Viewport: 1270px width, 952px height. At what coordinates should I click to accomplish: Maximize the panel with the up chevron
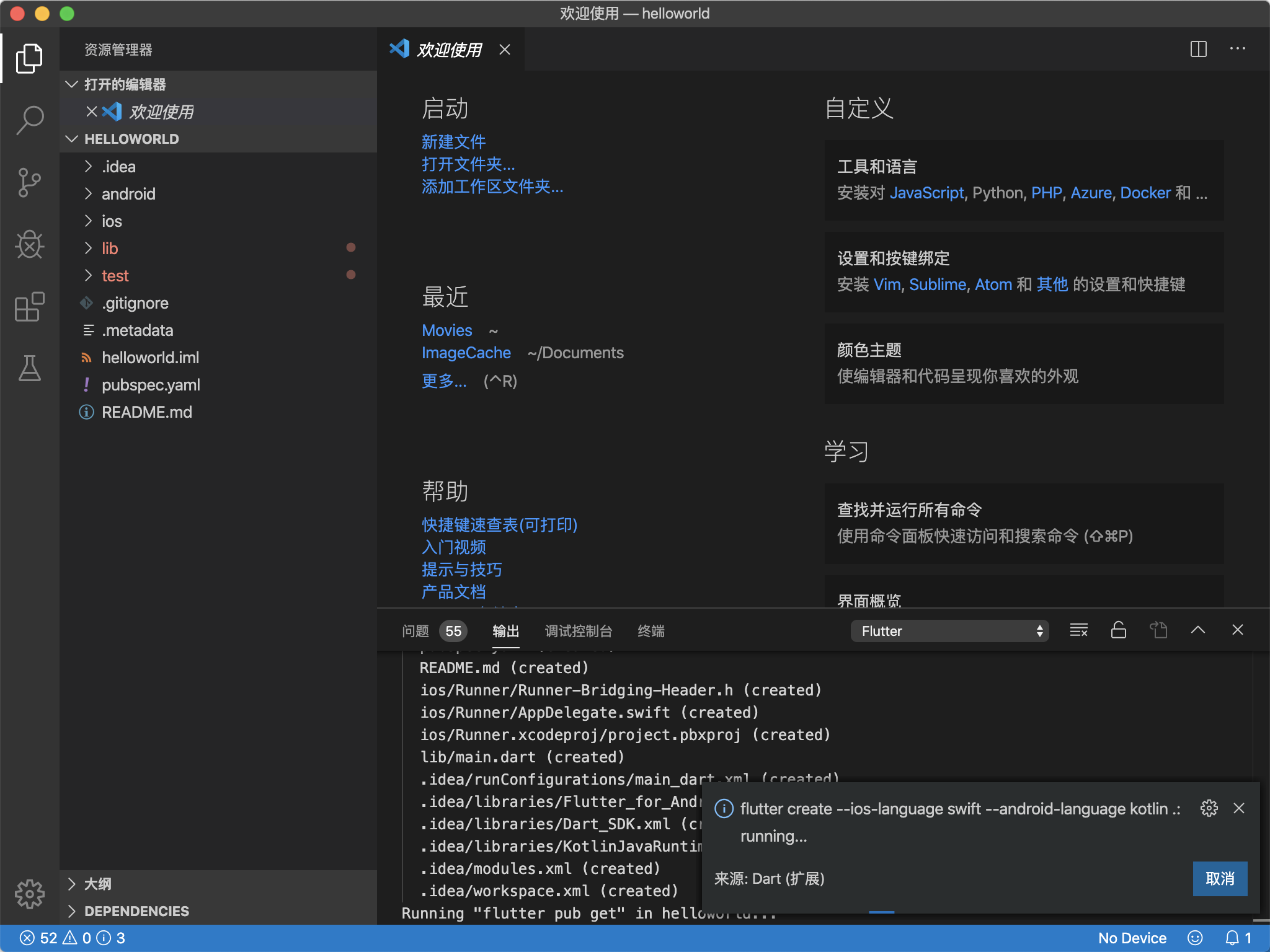1197,630
